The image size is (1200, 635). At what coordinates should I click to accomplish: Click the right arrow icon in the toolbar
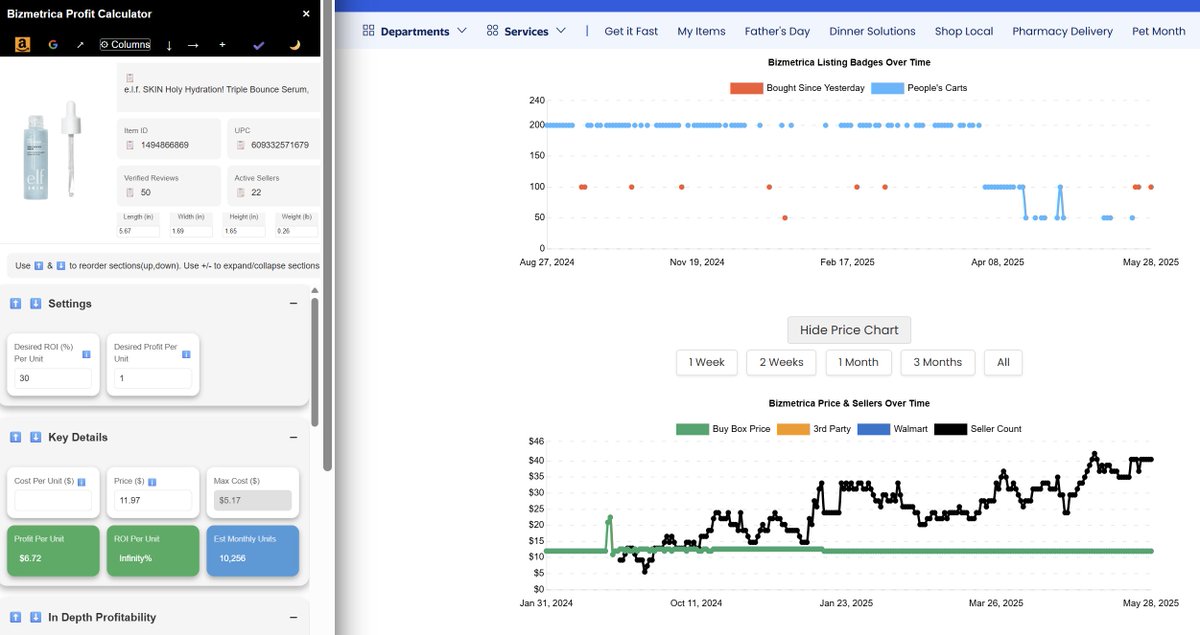coord(195,45)
